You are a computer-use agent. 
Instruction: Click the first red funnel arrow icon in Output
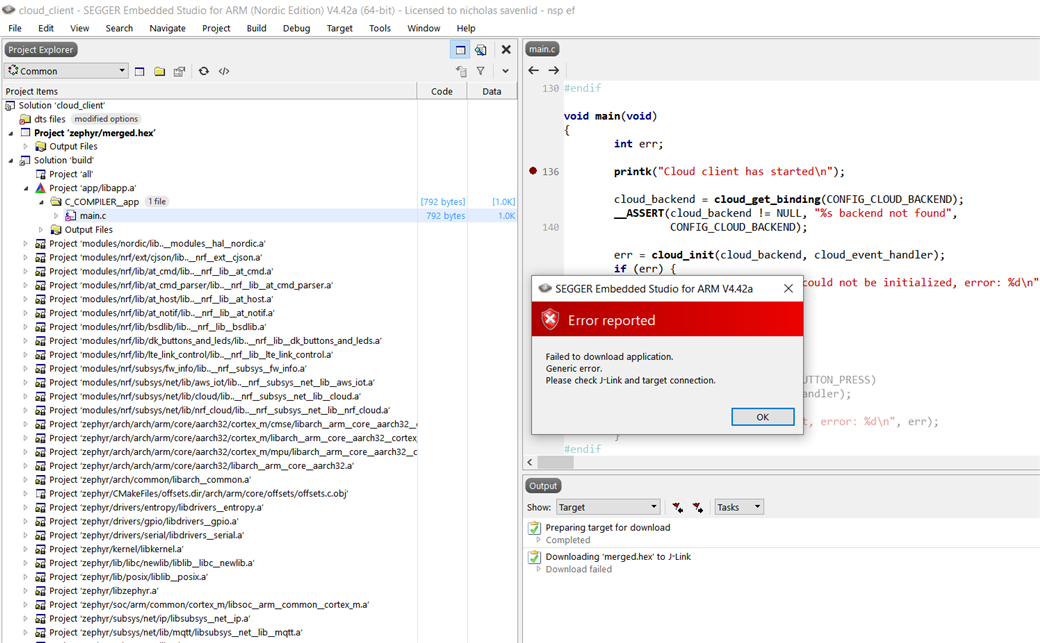point(677,507)
